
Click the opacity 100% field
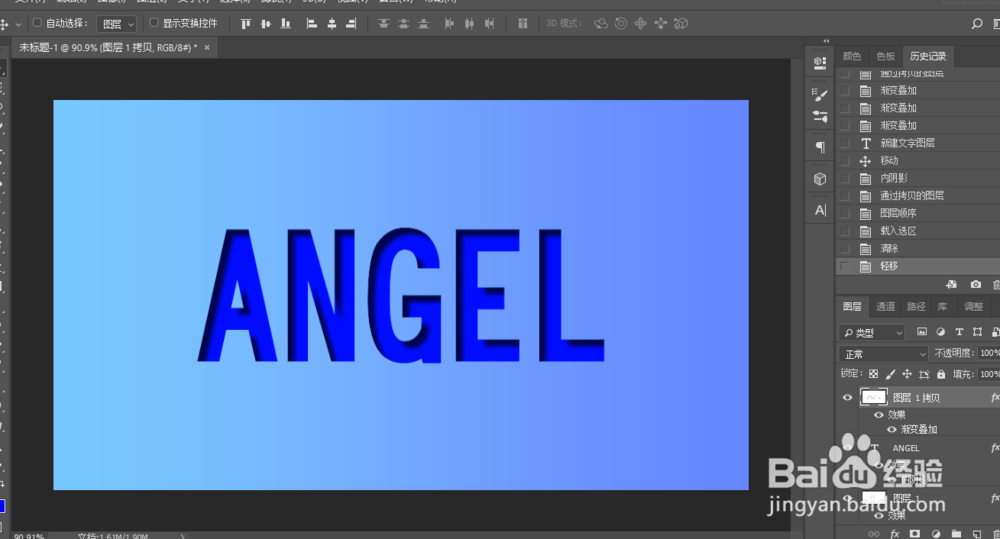point(989,353)
